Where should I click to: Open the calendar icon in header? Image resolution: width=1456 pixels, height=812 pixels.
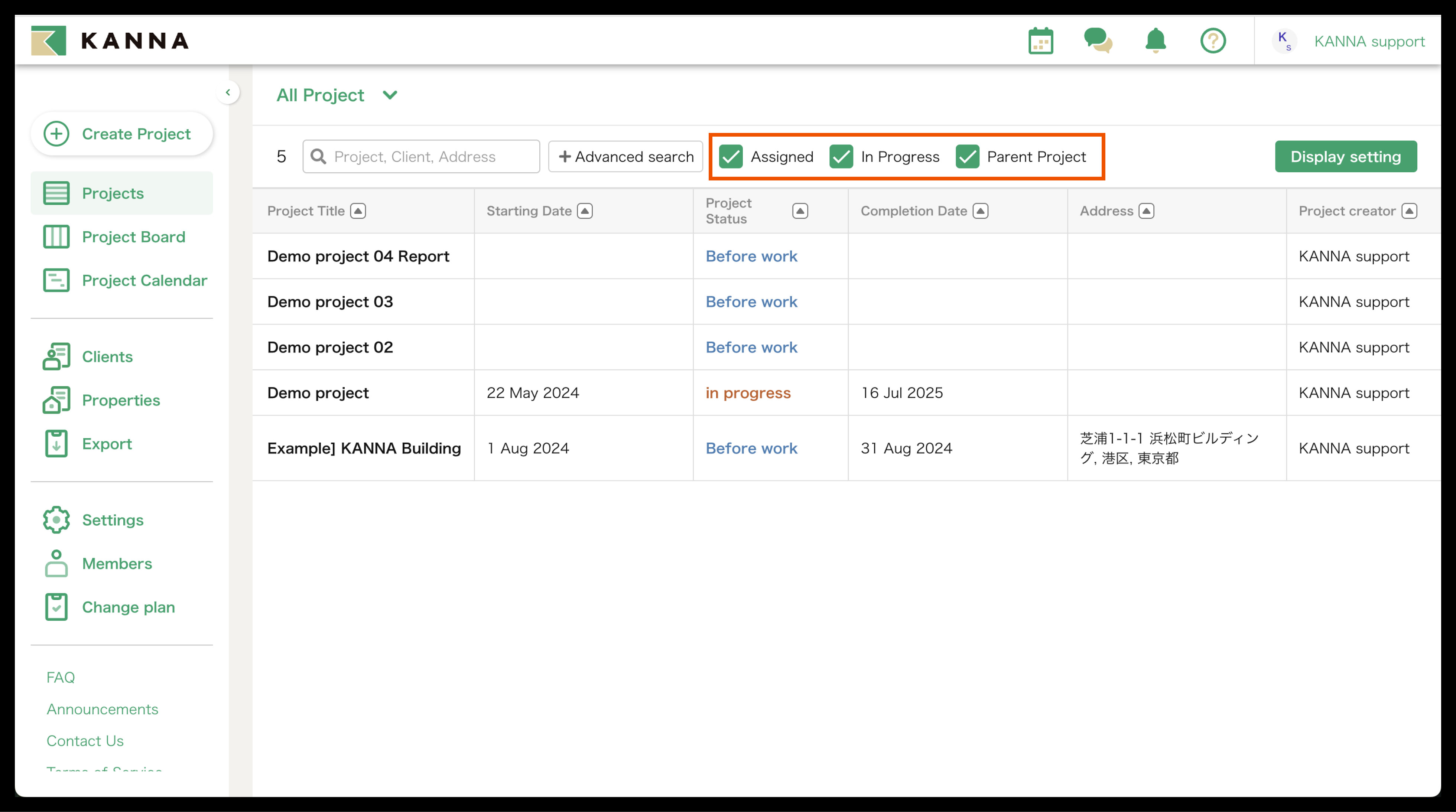1041,41
